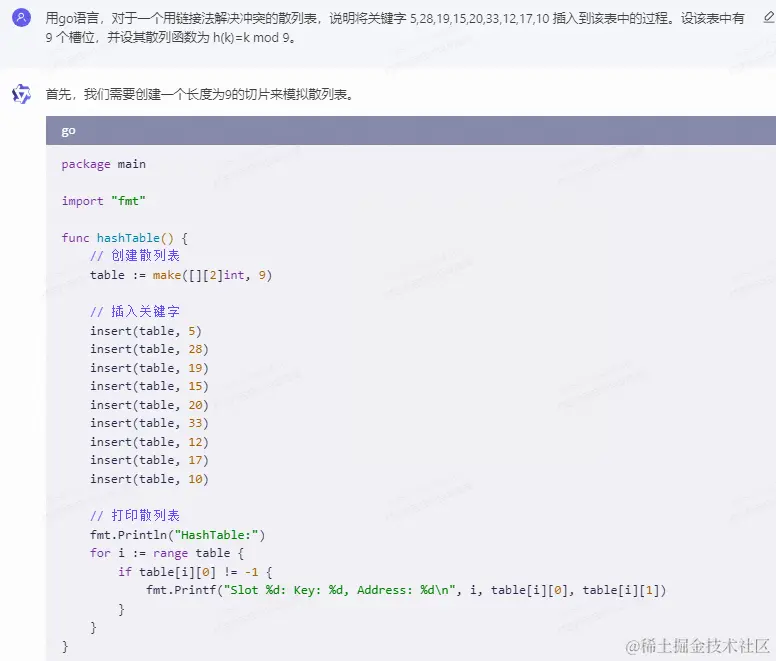Click the fmt.Printf 'Slot %d: Key' line

(x=406, y=590)
